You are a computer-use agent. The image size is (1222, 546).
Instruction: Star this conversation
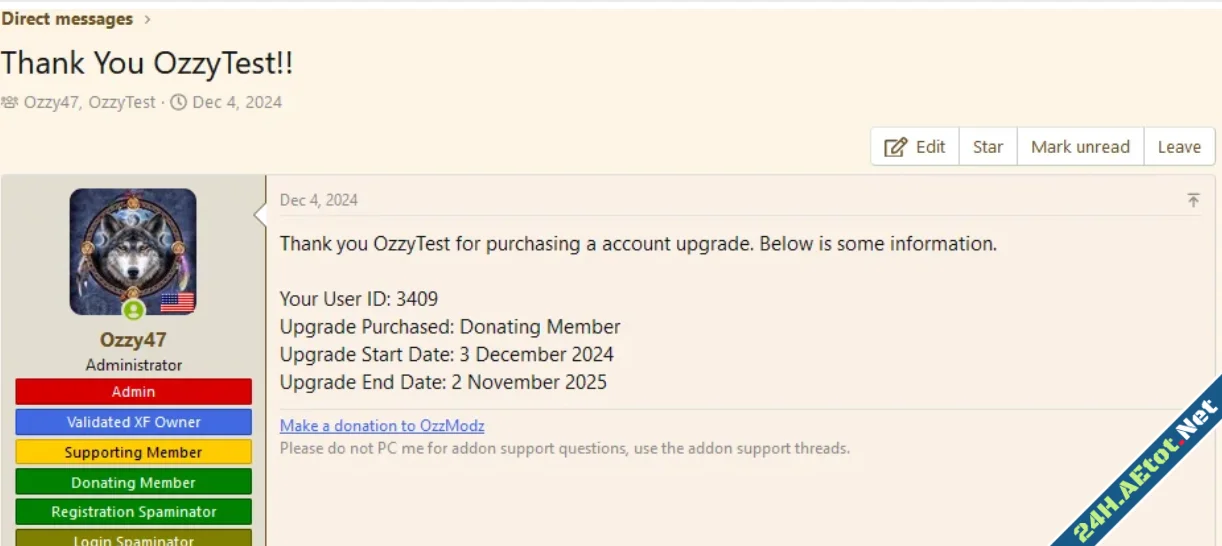[x=987, y=147]
